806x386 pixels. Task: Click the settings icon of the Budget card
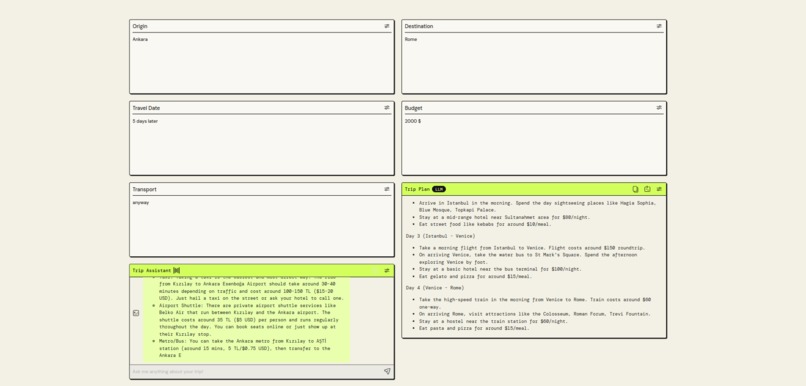[x=659, y=108]
